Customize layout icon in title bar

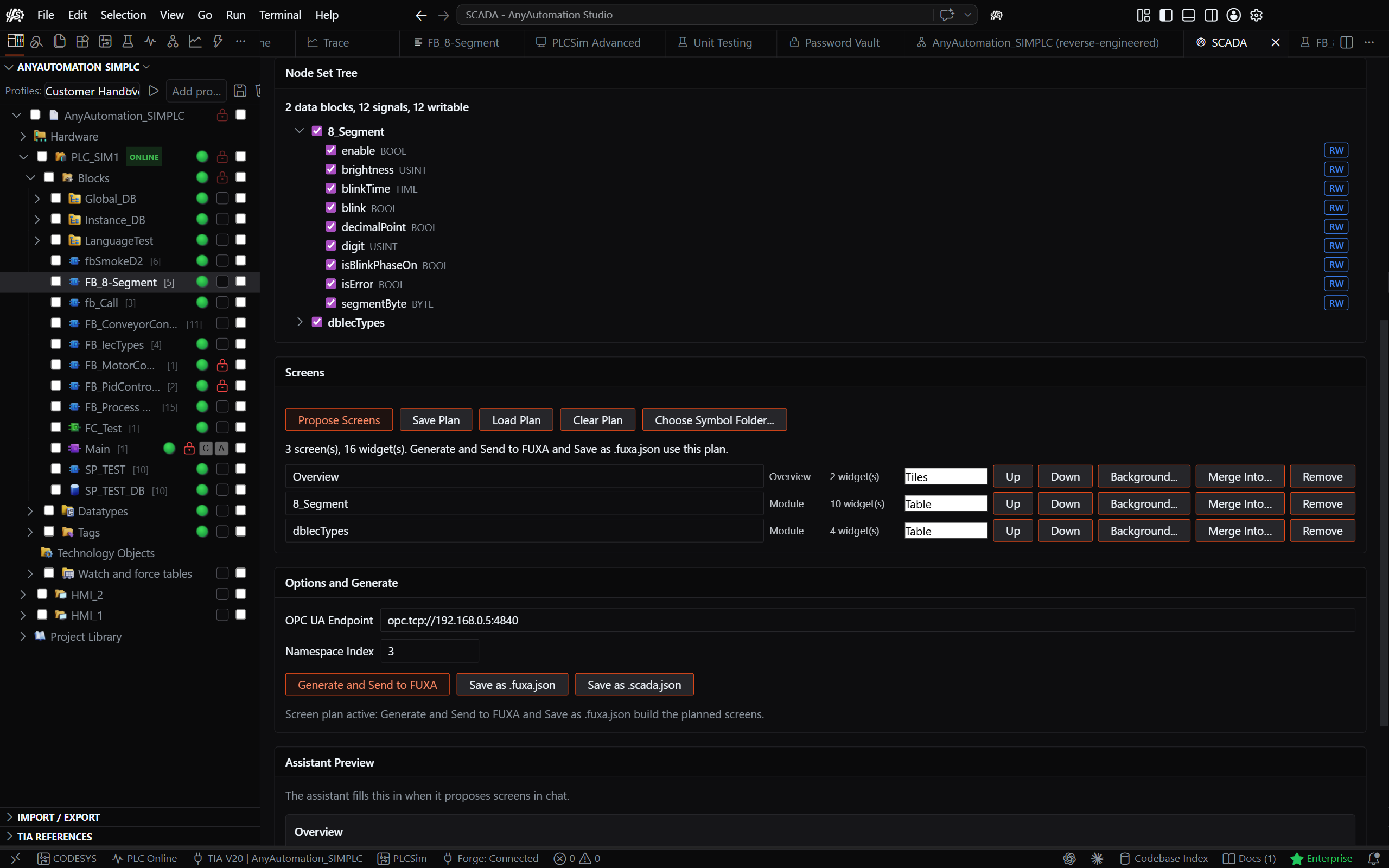(1143, 15)
